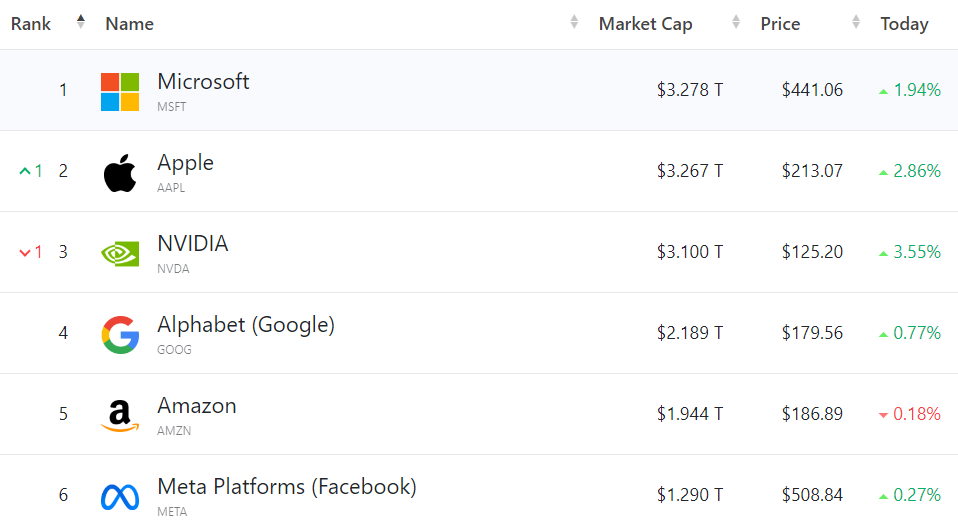The height and width of the screenshot is (531, 958).
Task: Click the Google G logo icon
Action: tap(120, 334)
